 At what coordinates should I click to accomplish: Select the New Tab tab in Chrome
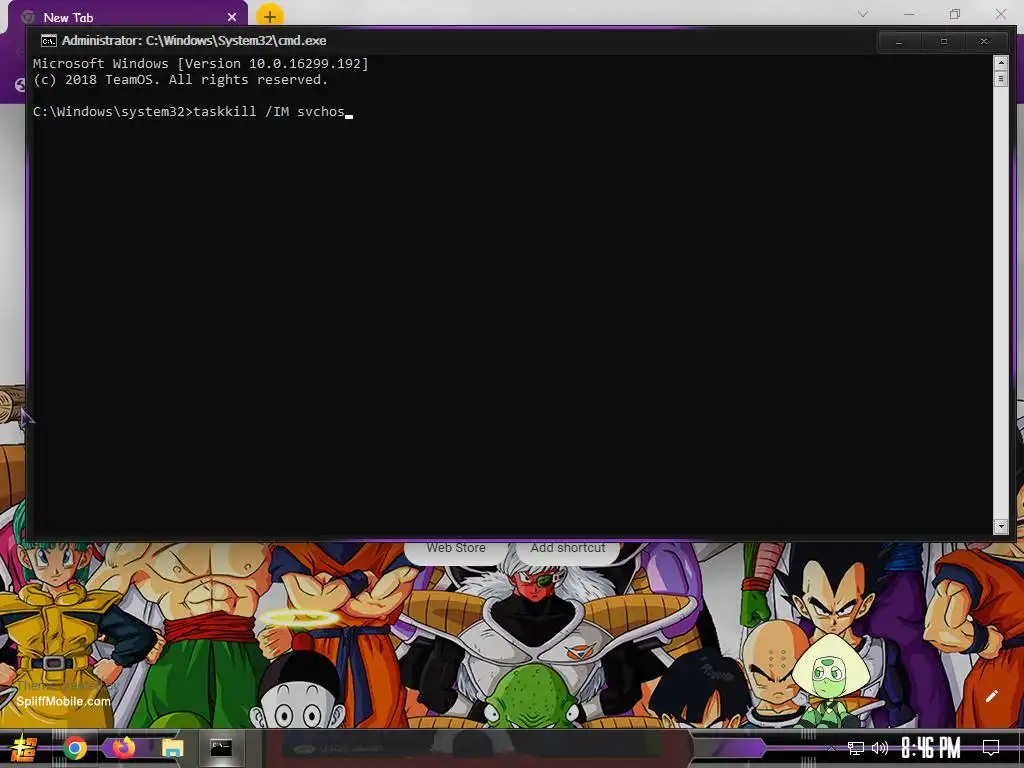click(128, 18)
